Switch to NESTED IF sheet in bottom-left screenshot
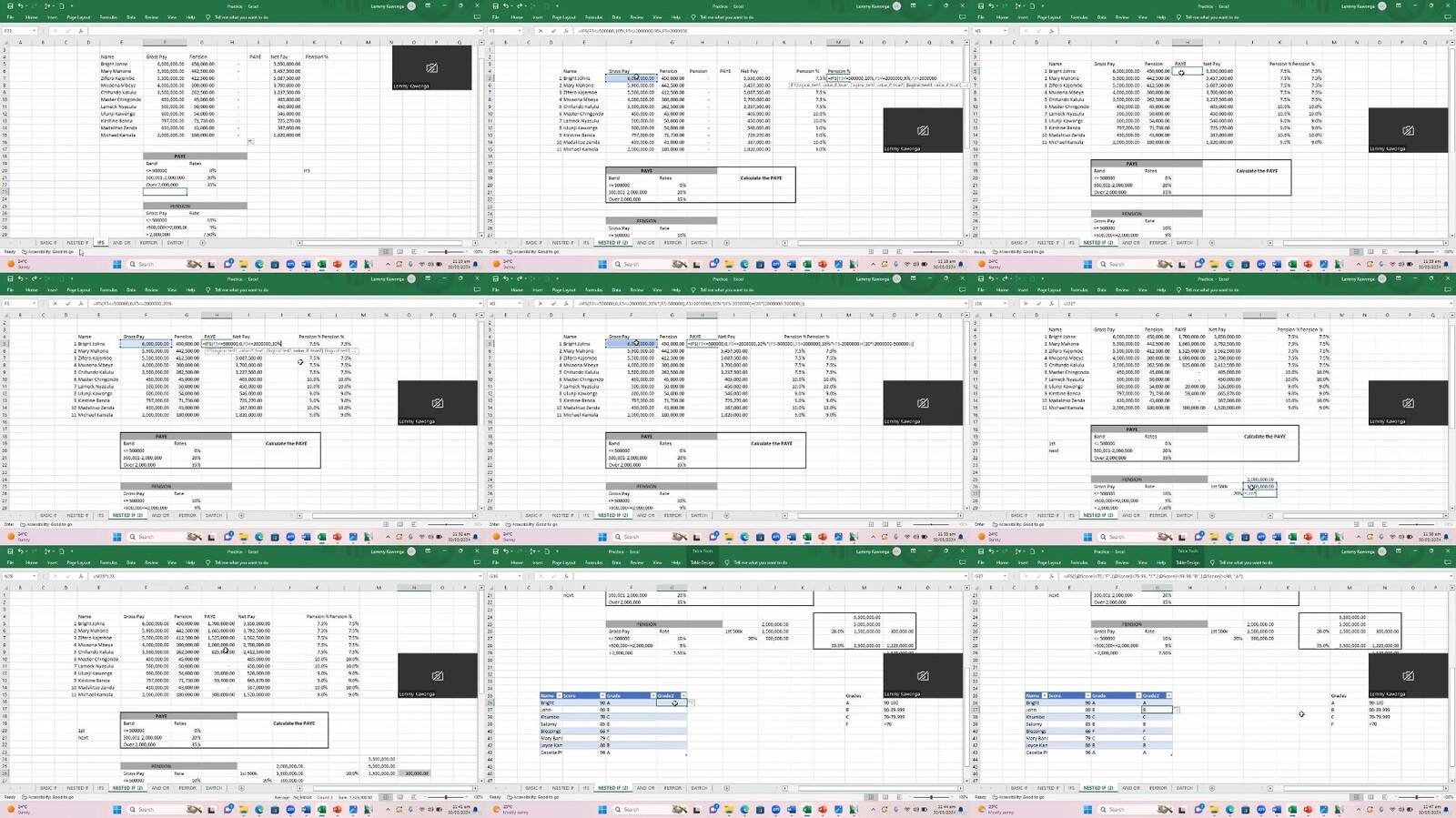Viewport: 1456px width, 818px height. pos(76,788)
